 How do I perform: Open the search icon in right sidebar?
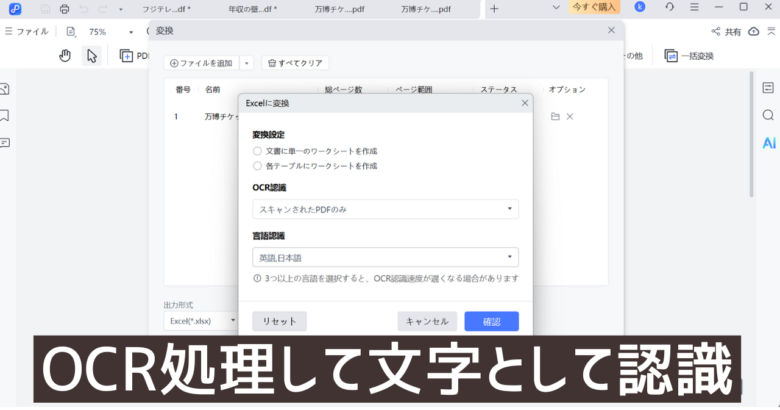768,115
